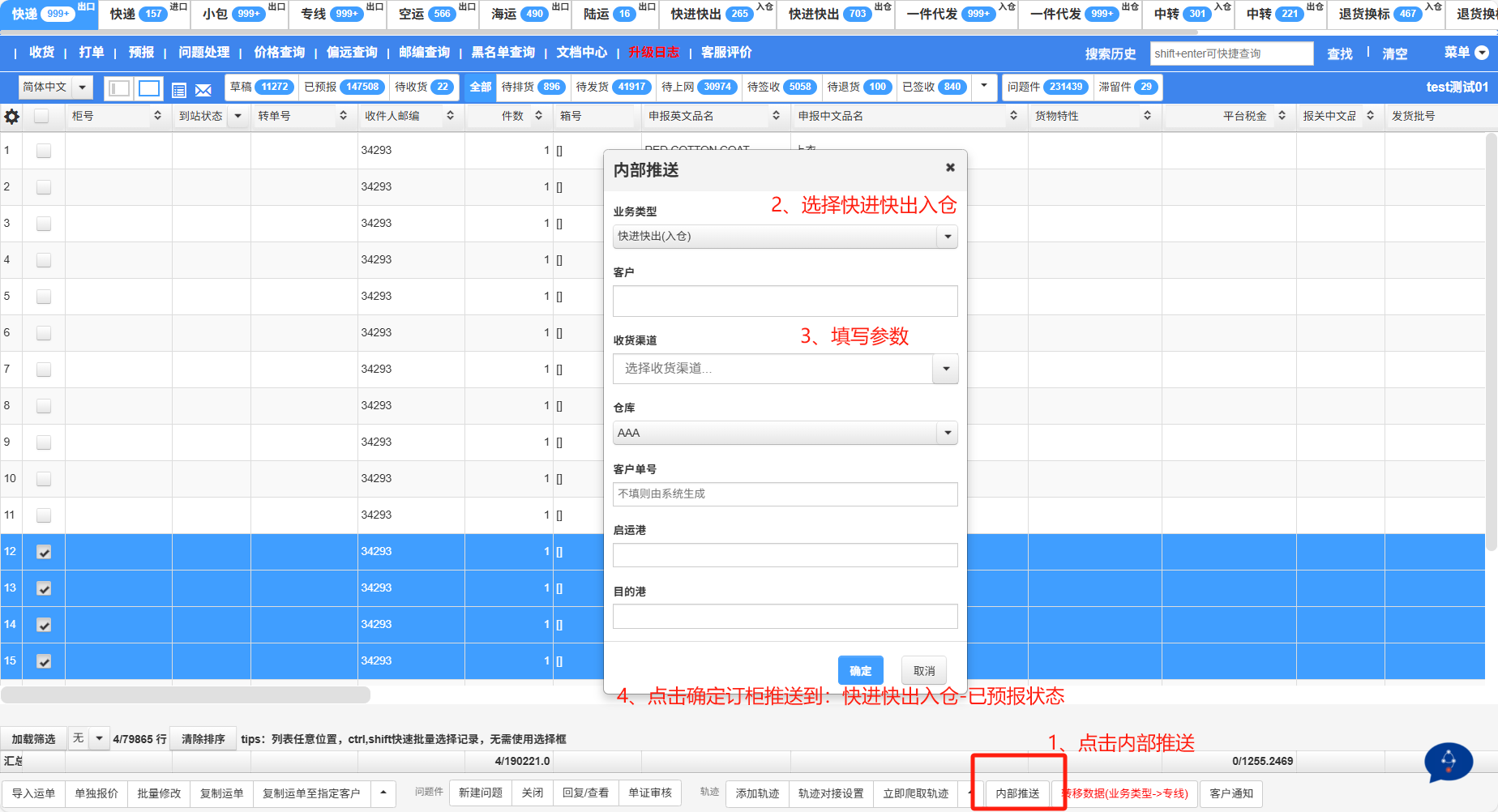Click into the 客户单号 input field
The width and height of the screenshot is (1498, 812).
[x=785, y=494]
